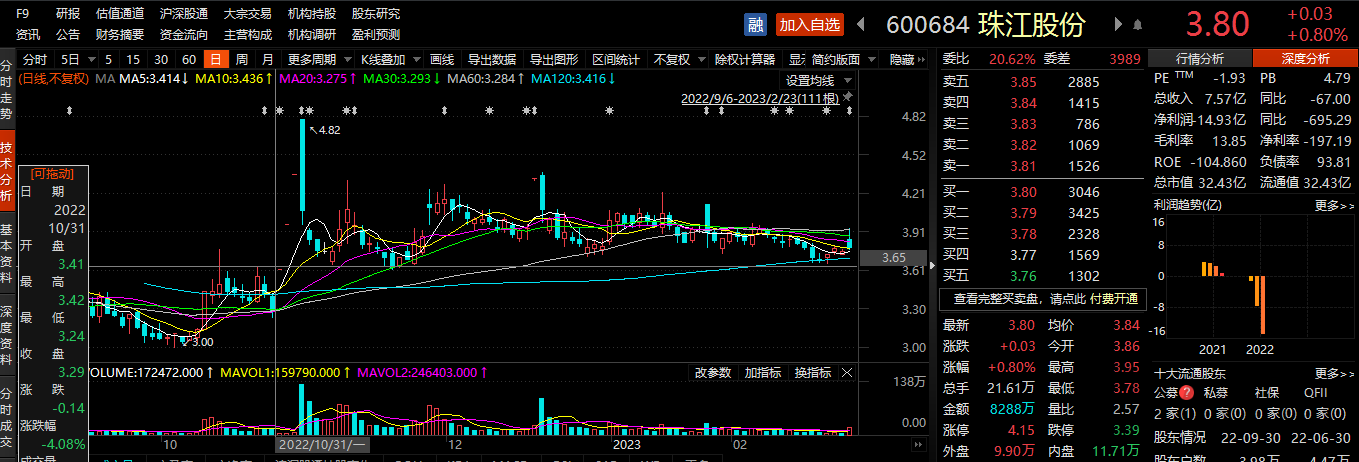Click the price alert bell icon
The image size is (1359, 462).
click(1137, 24)
